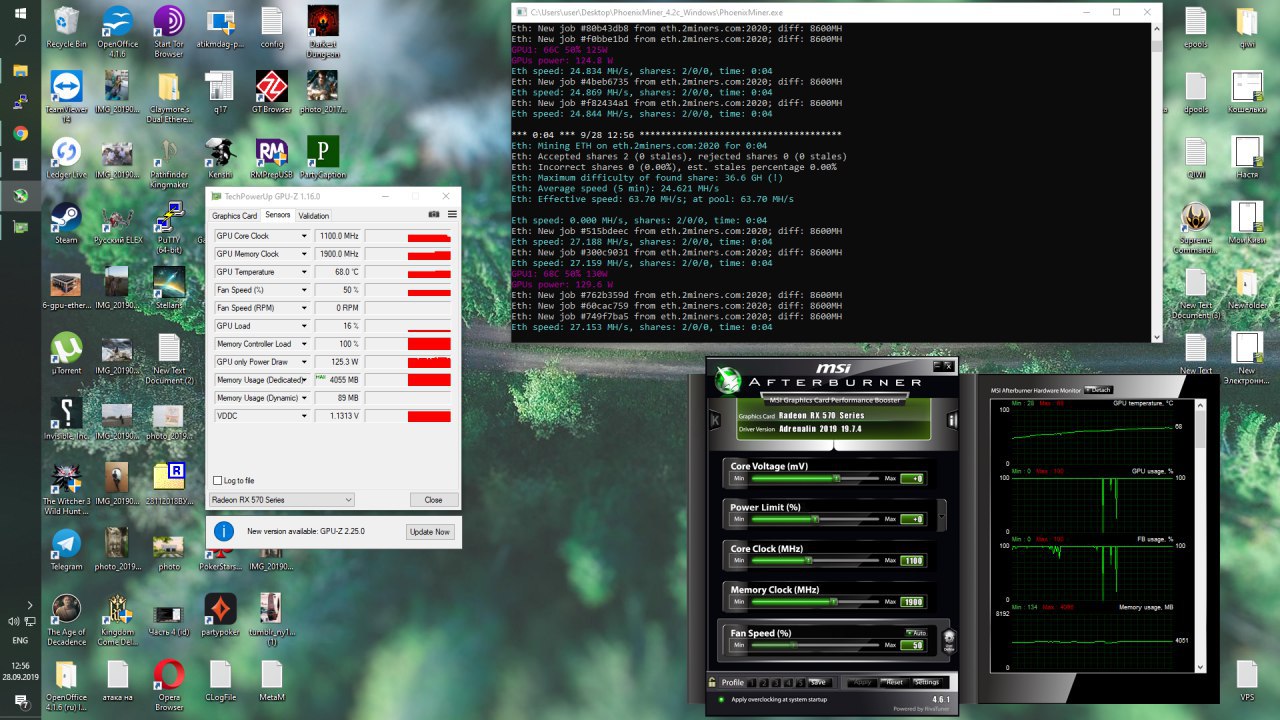Image resolution: width=1280 pixels, height=720 pixels.
Task: Toggle Apply overclocking at system startup
Action: (x=720, y=699)
